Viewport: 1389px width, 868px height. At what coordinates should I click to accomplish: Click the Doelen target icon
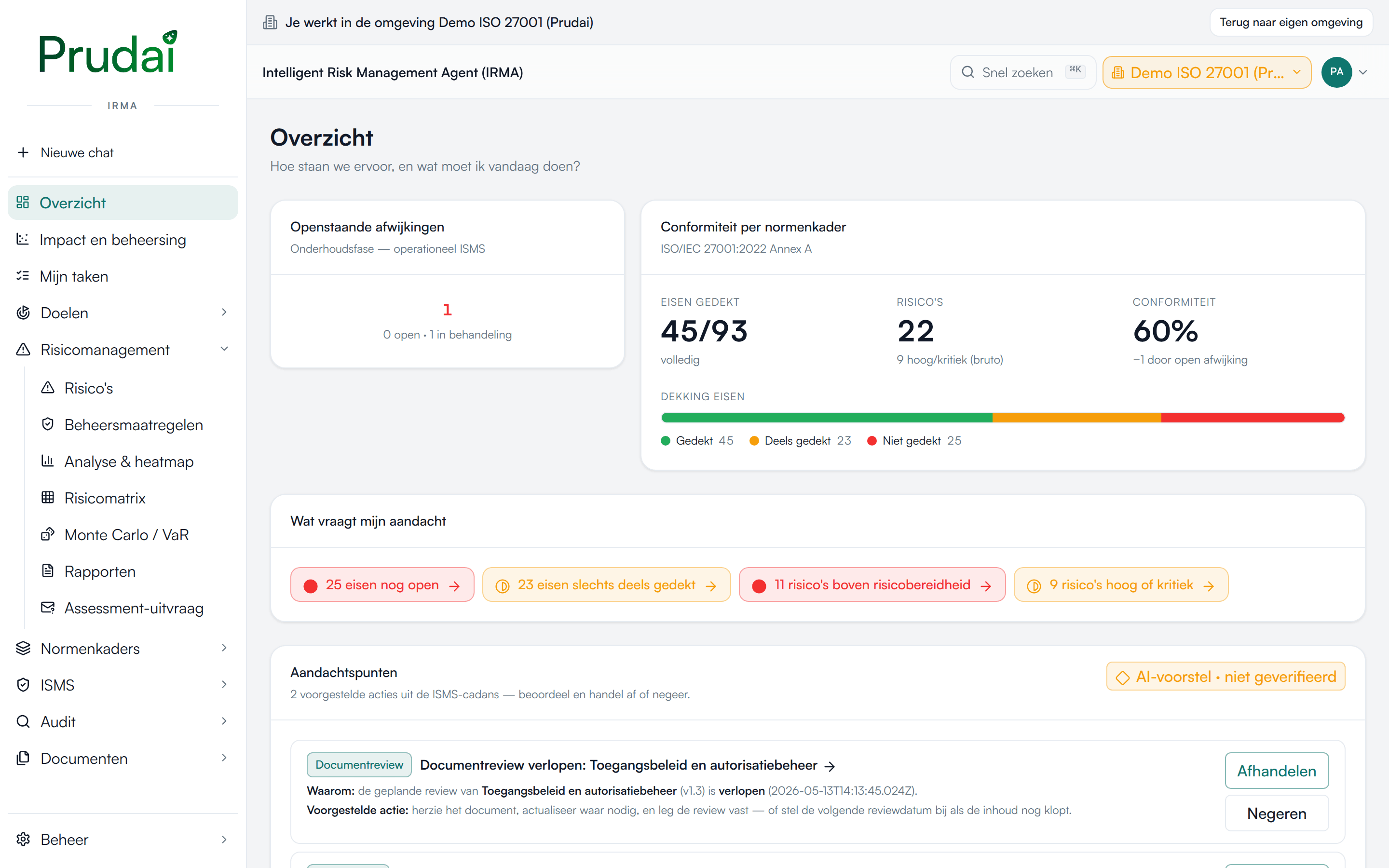[23, 312]
